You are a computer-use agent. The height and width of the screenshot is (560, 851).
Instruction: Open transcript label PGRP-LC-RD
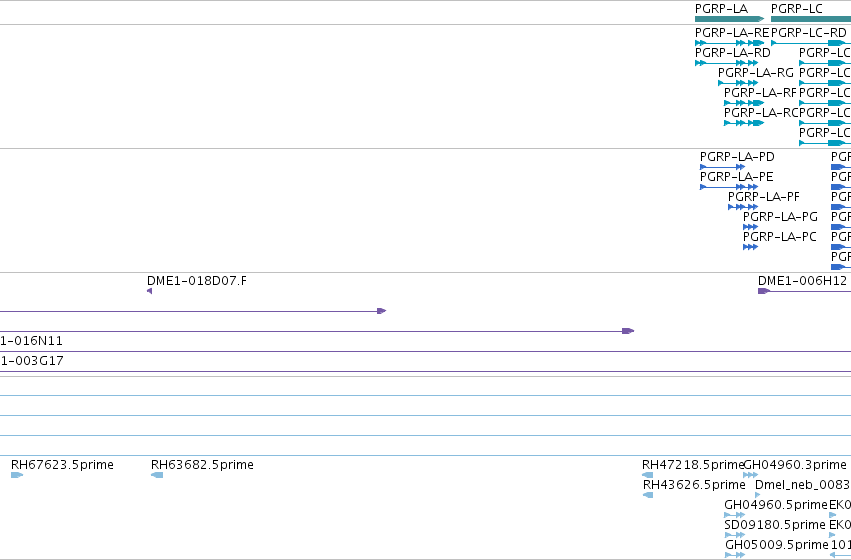click(808, 33)
